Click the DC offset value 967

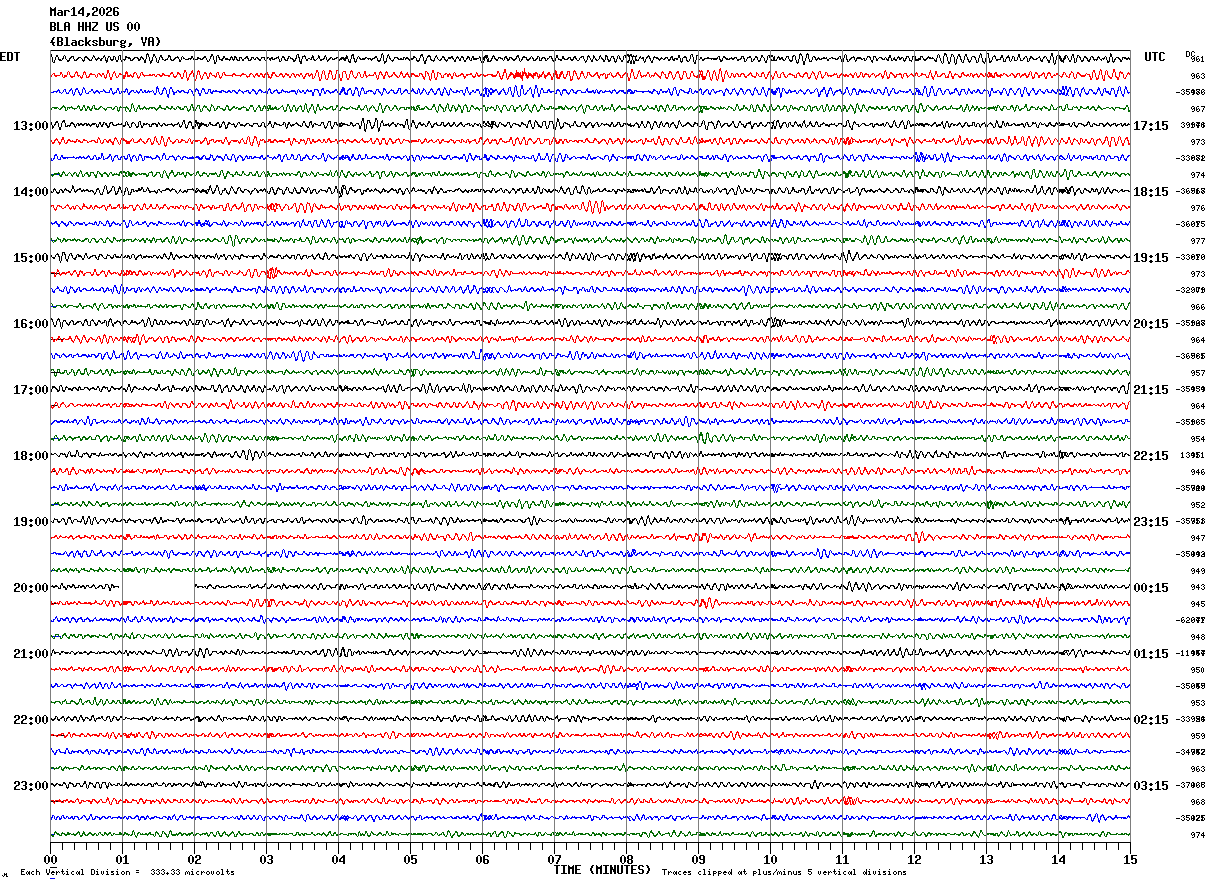coord(1197,109)
